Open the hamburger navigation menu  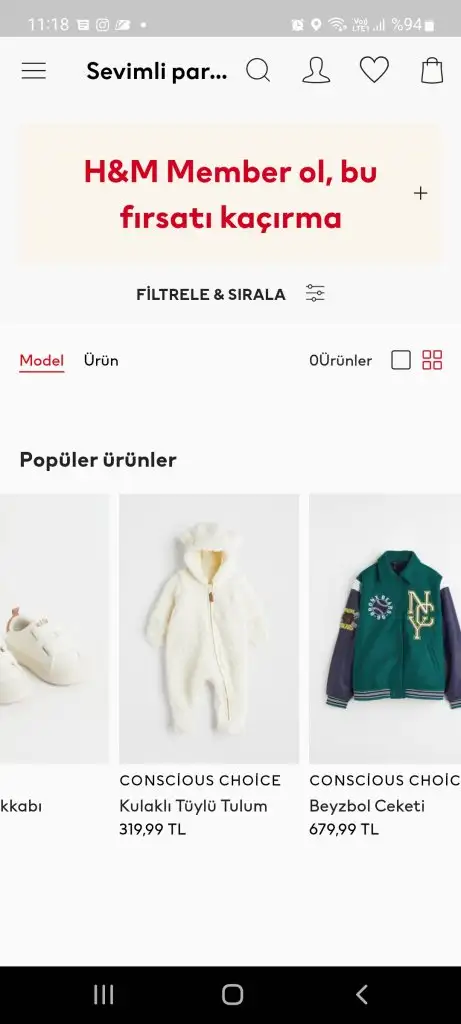click(x=34, y=71)
